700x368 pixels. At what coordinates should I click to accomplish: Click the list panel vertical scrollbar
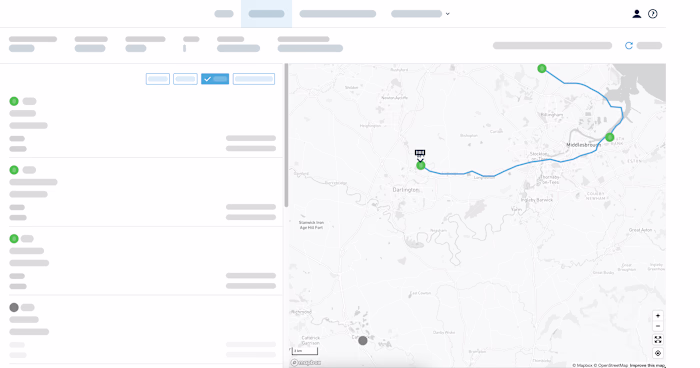pyautogui.click(x=286, y=135)
